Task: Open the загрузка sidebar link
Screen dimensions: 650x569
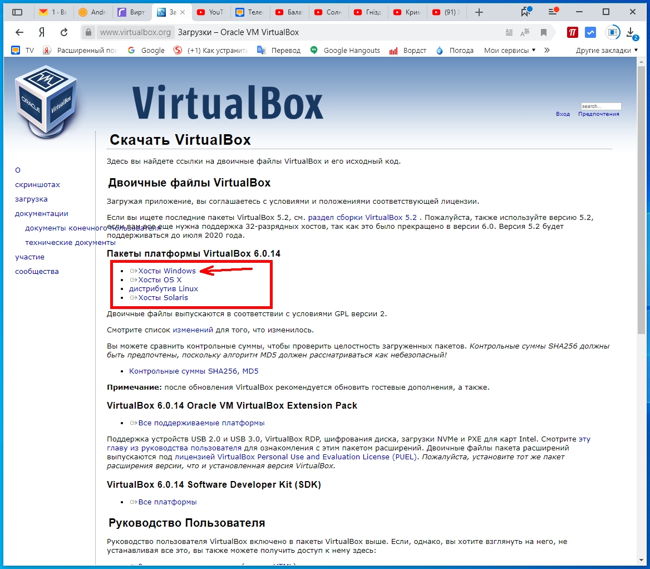Action: [x=31, y=199]
